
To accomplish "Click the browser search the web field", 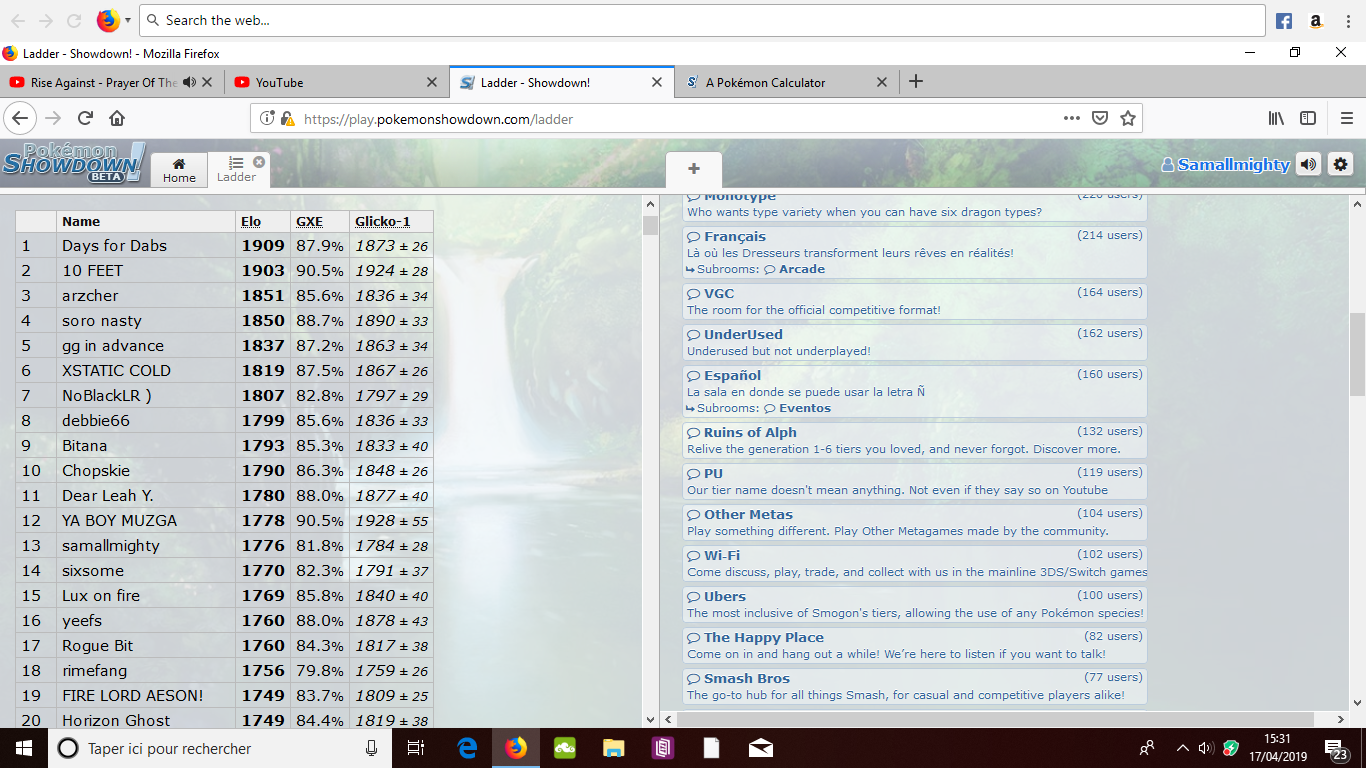I will [702, 20].
